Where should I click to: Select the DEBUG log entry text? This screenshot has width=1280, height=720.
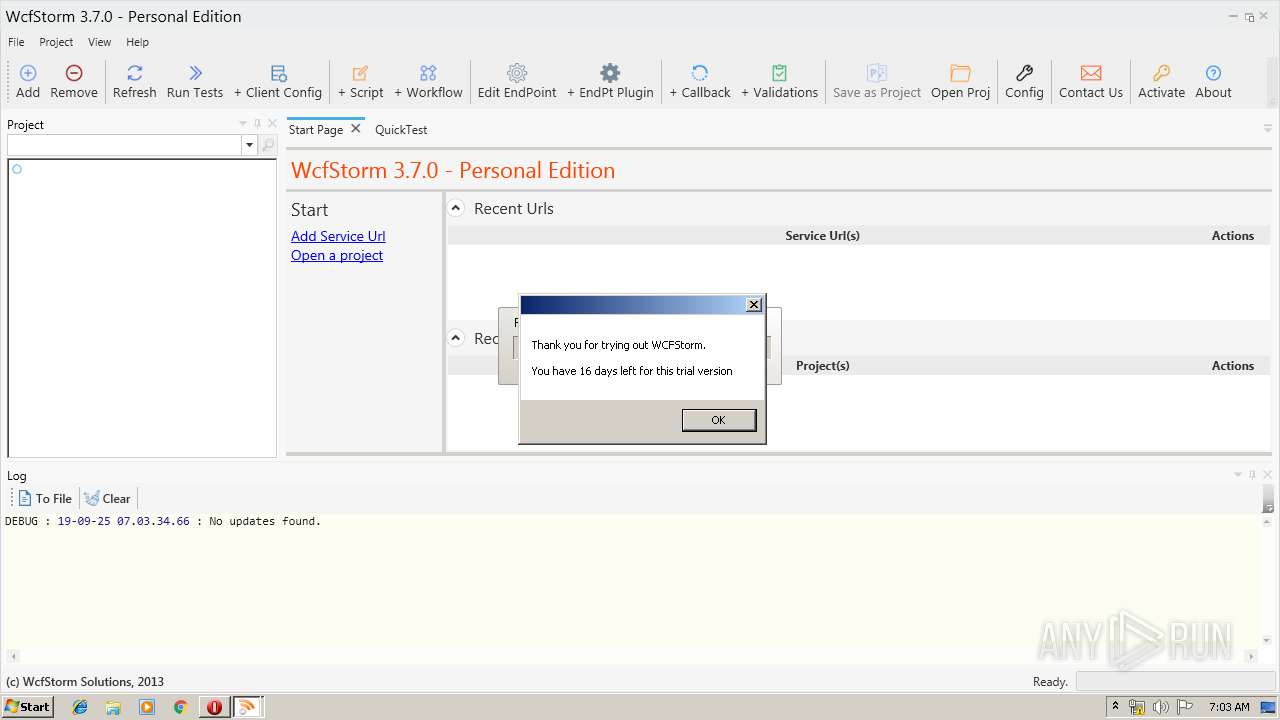point(163,521)
